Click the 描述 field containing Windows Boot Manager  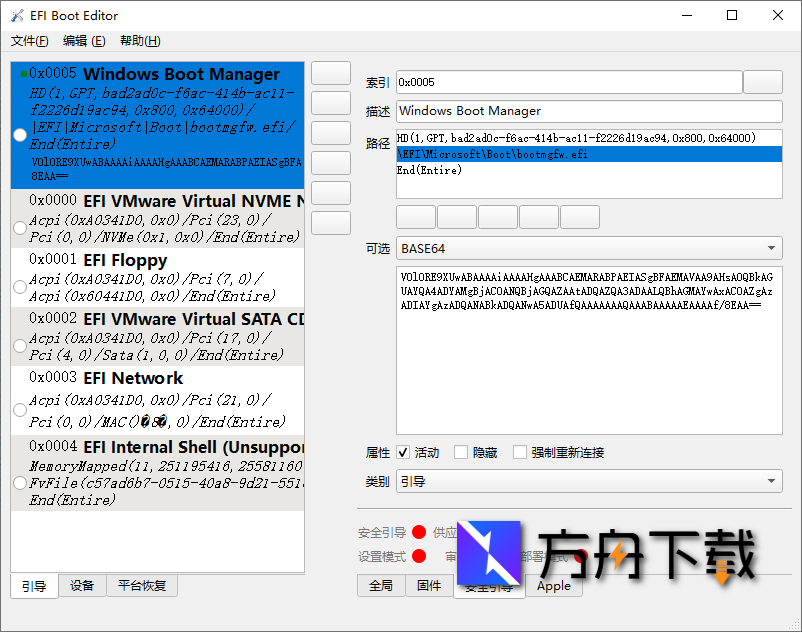[589, 111]
